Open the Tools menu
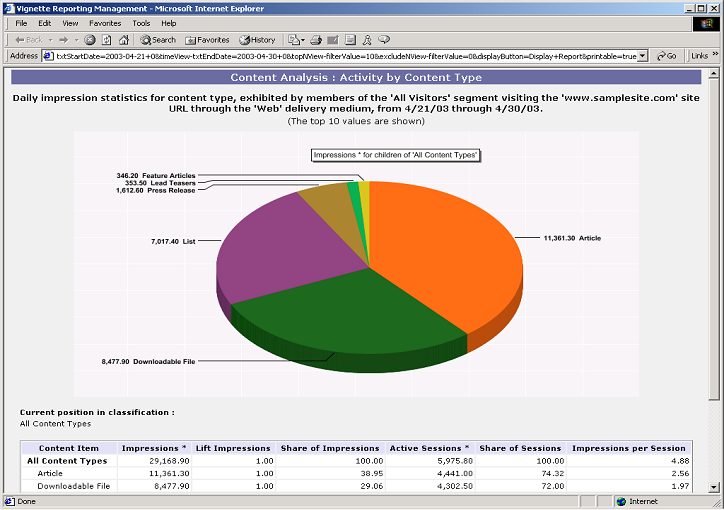Viewport: 724px width, 510px height. click(141, 23)
